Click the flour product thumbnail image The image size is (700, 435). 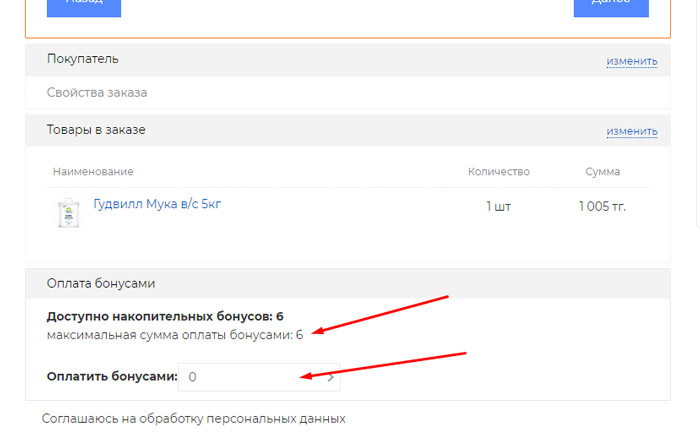69,213
